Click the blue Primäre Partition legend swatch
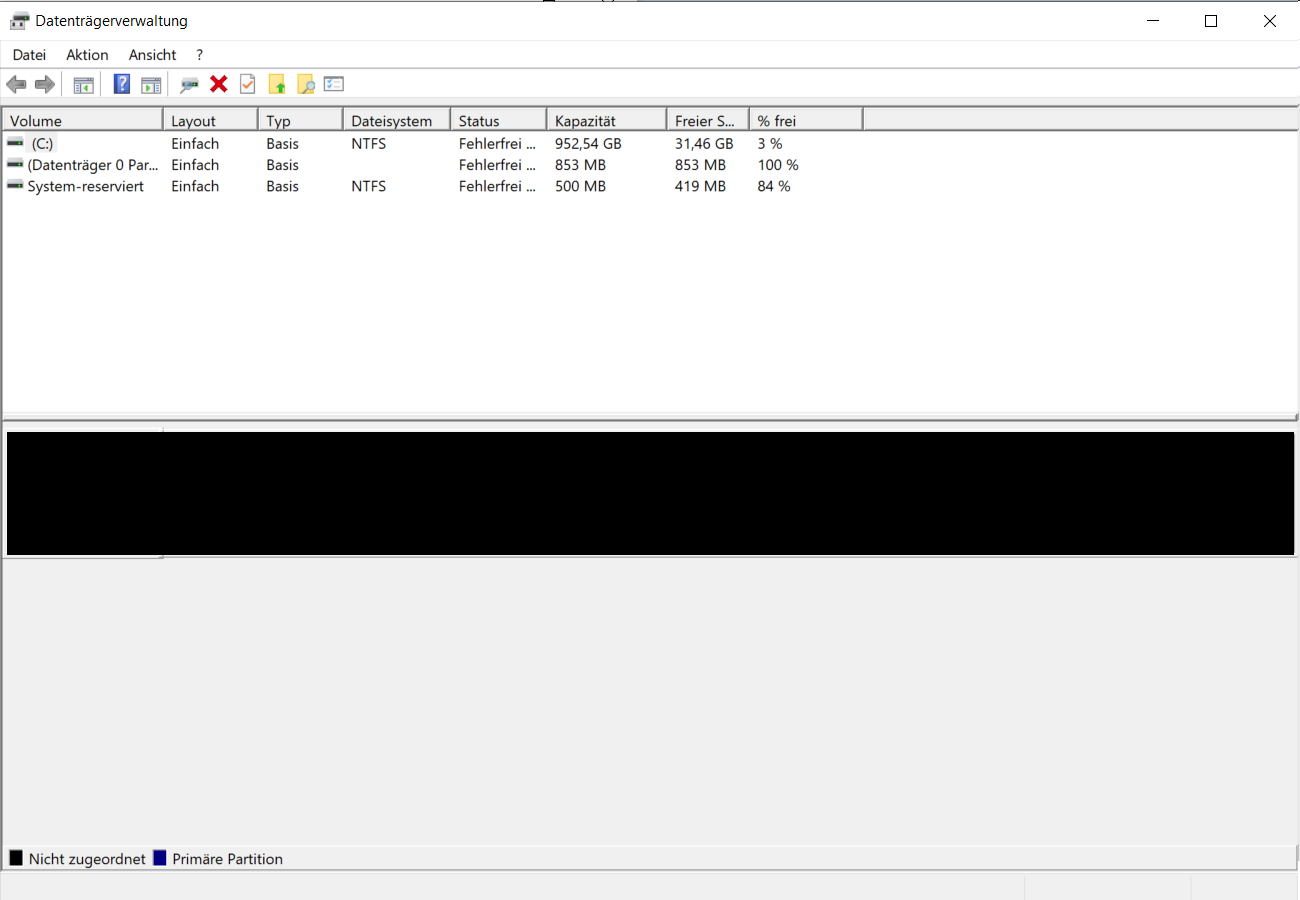 [159, 858]
